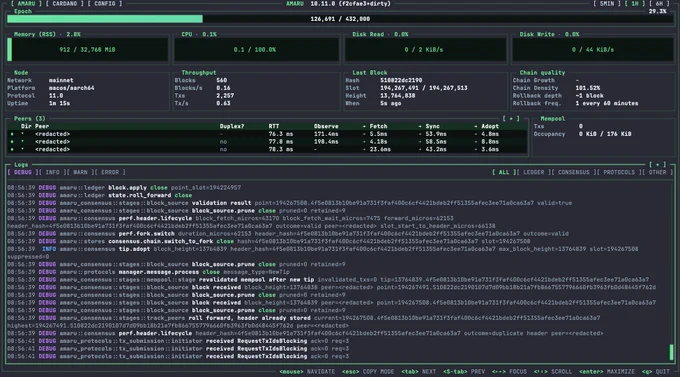The width and height of the screenshot is (680, 377).
Task: Select the 1H time range
Action: click(x=635, y=3)
